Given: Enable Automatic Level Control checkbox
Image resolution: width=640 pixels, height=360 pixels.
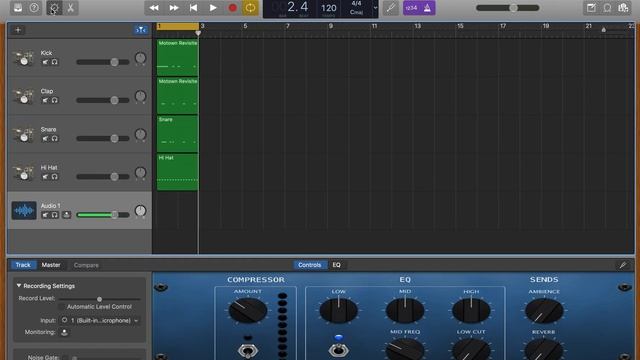Looking at the screenshot, I should pos(62,307).
